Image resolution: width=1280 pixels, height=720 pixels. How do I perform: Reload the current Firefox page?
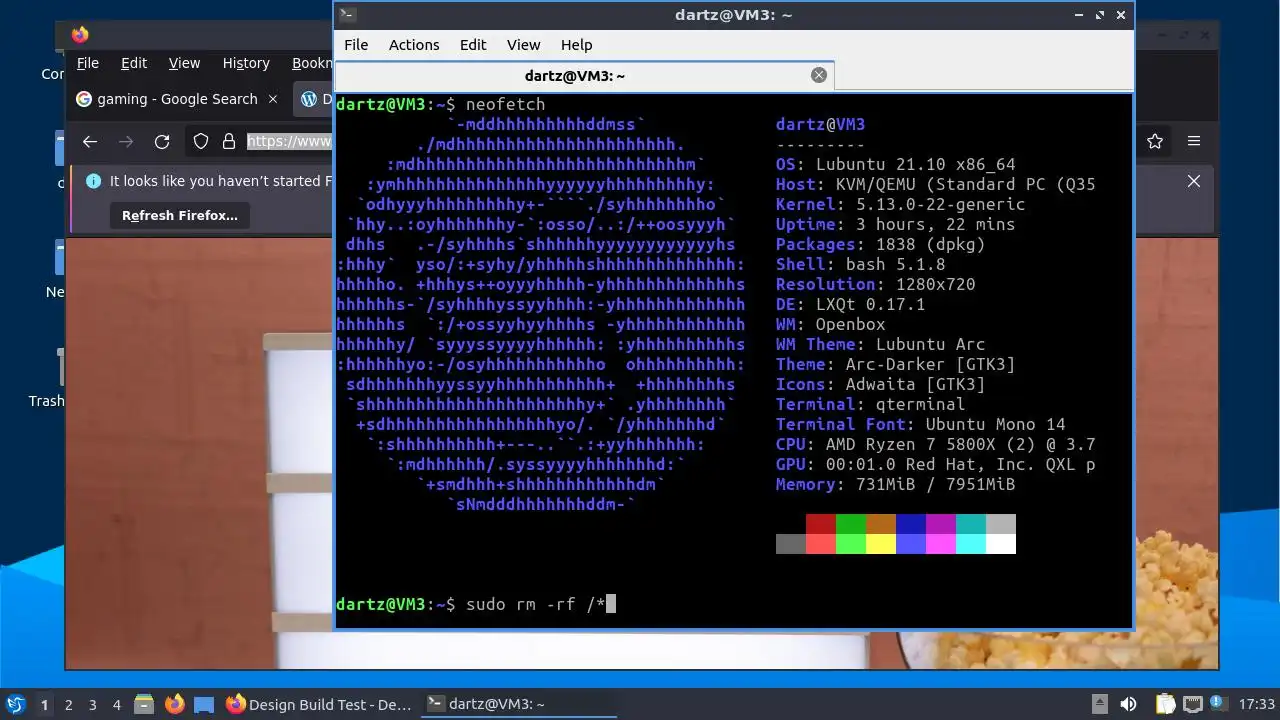pyautogui.click(x=162, y=142)
